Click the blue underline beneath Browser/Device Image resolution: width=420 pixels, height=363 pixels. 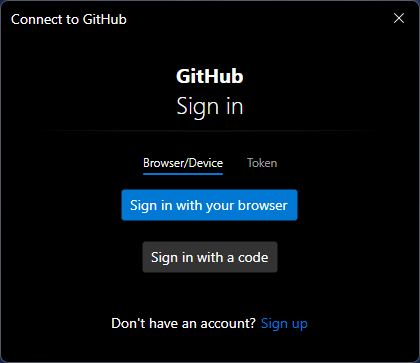tap(183, 174)
